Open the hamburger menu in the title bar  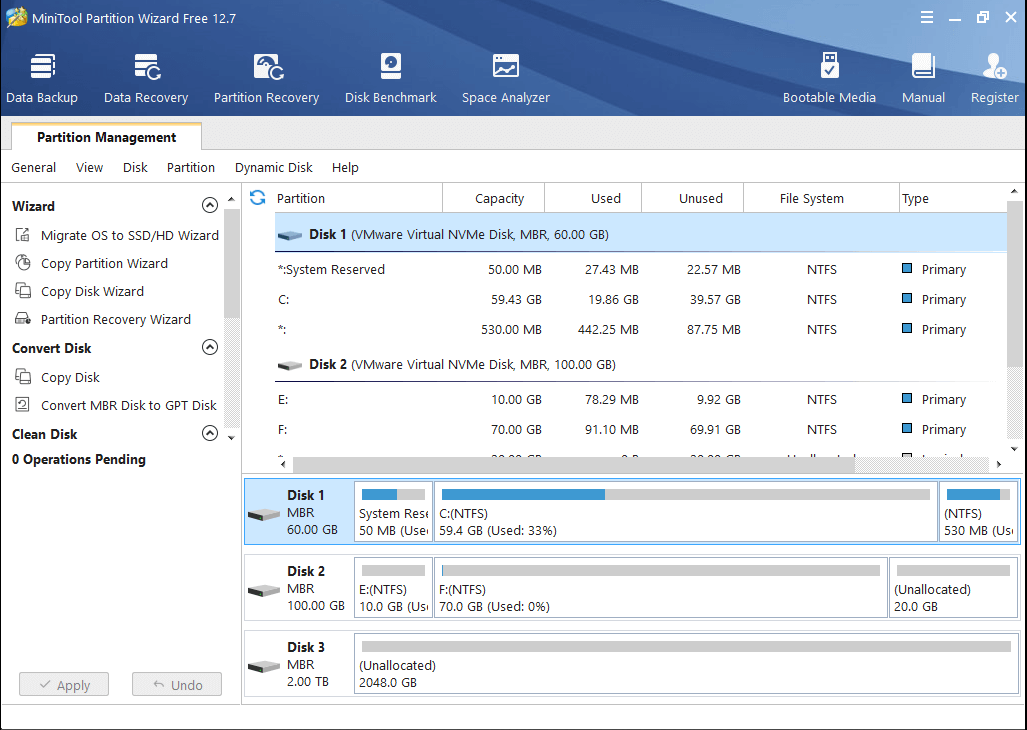pyautogui.click(x=926, y=17)
